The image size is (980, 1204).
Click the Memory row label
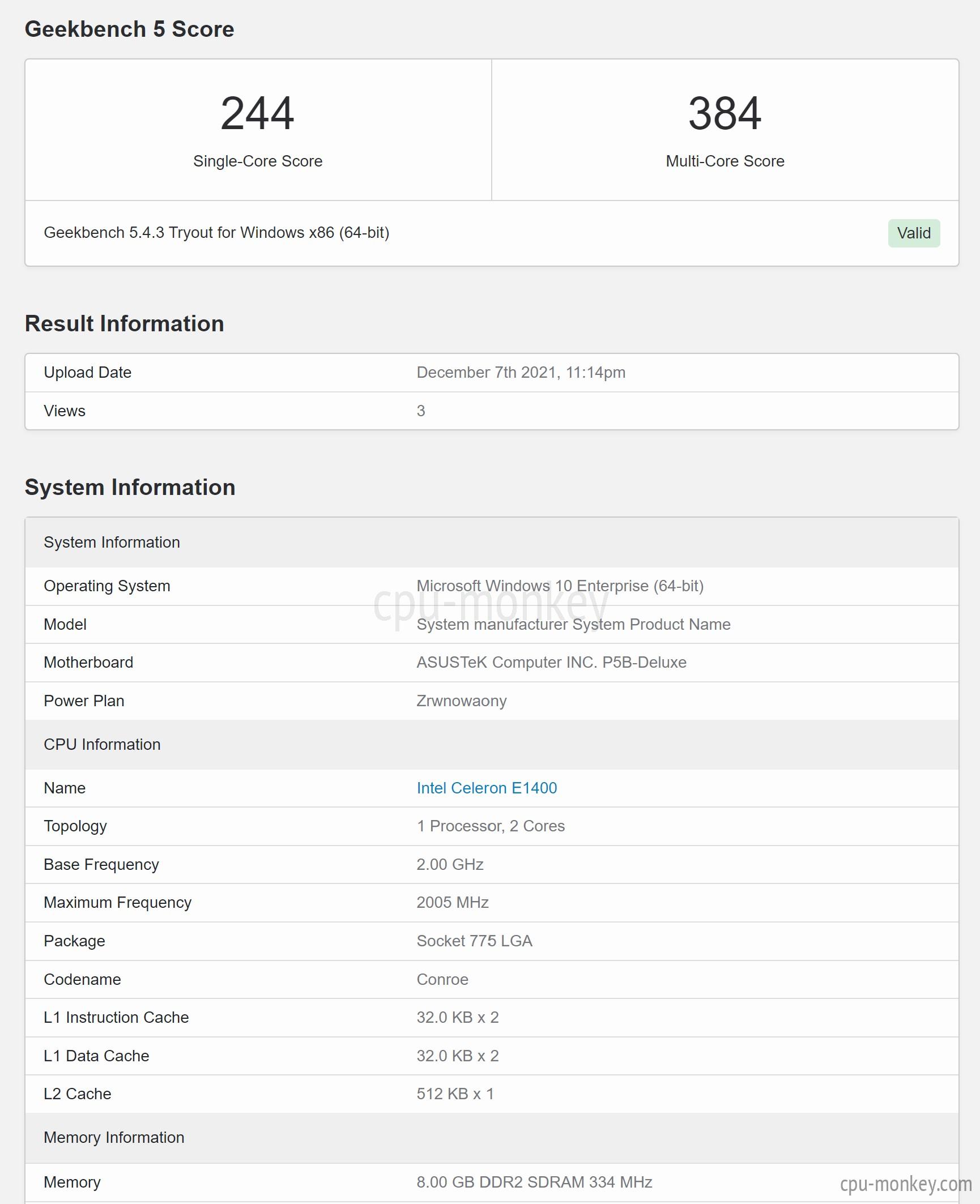72,1182
